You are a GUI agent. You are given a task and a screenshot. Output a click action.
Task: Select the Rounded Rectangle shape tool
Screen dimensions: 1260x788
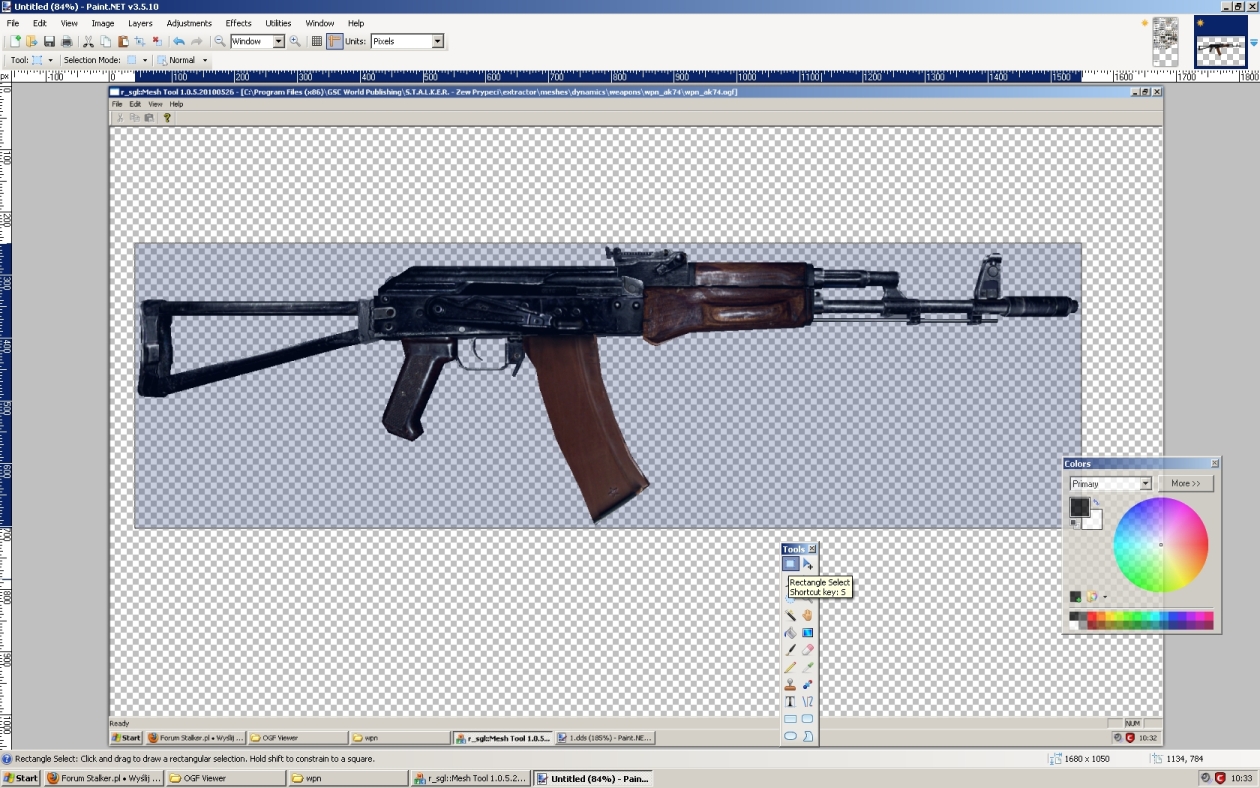pyautogui.click(x=807, y=719)
